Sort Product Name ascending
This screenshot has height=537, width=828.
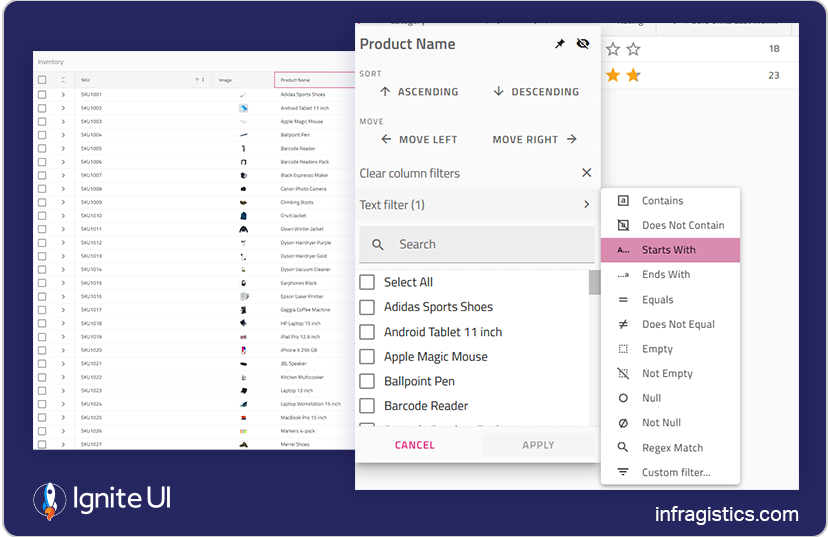419,92
